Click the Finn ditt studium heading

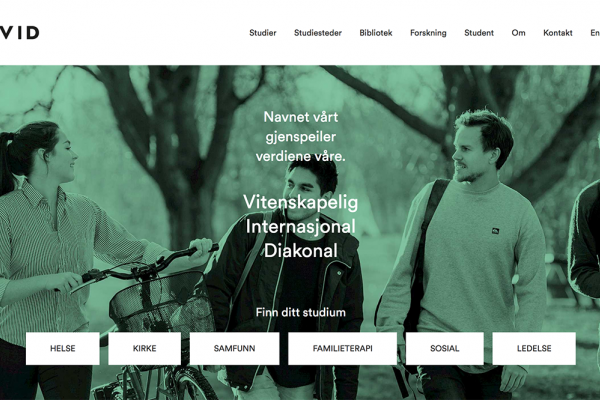(300, 312)
